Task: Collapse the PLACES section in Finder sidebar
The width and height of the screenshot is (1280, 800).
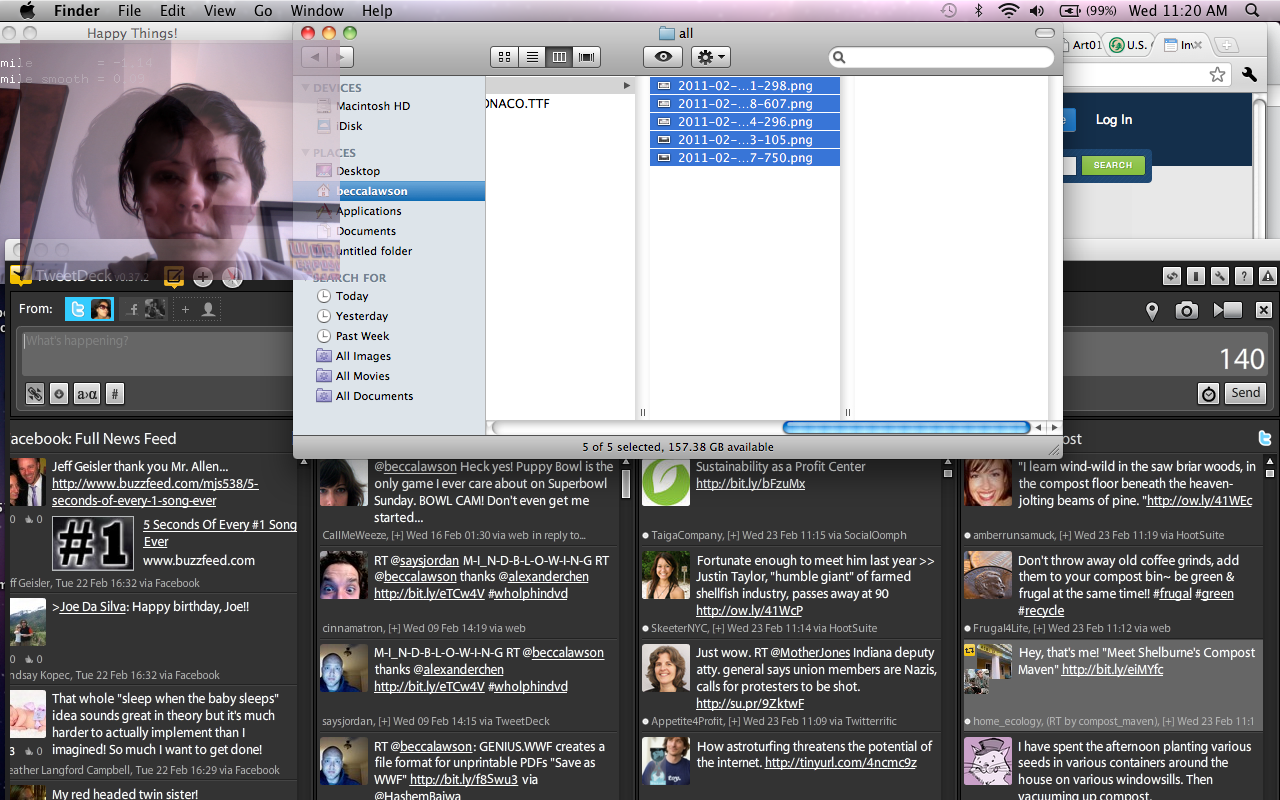Action: pyautogui.click(x=306, y=153)
